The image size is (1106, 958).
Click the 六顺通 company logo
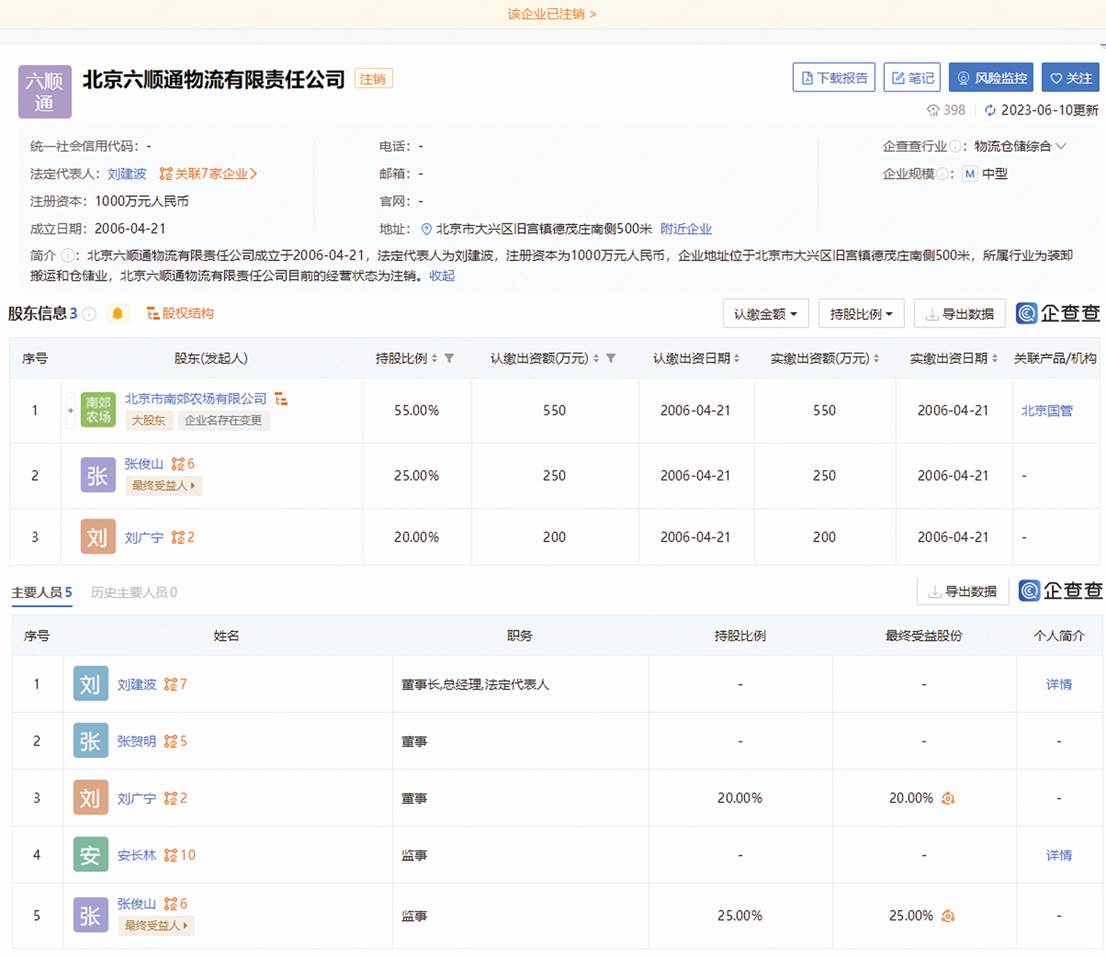44,92
